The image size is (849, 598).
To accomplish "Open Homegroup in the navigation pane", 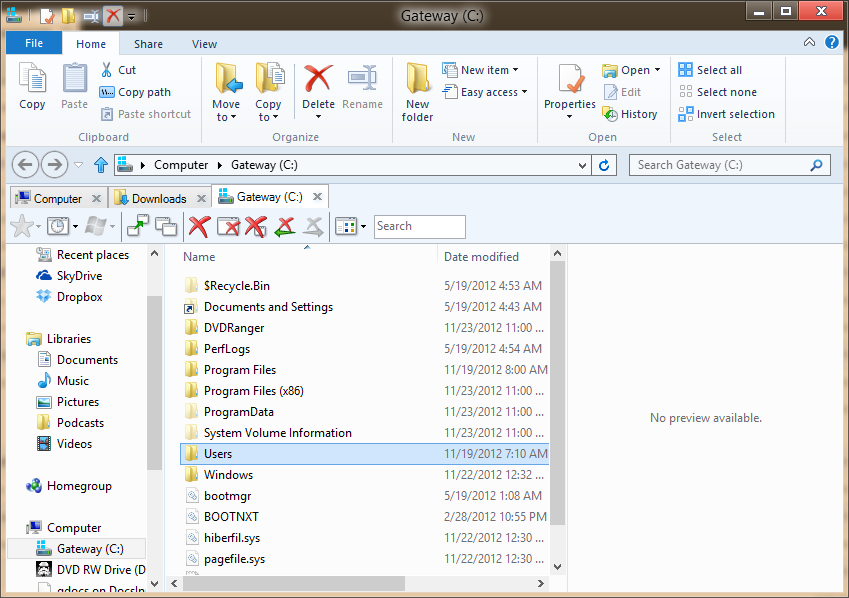I will click(69, 486).
